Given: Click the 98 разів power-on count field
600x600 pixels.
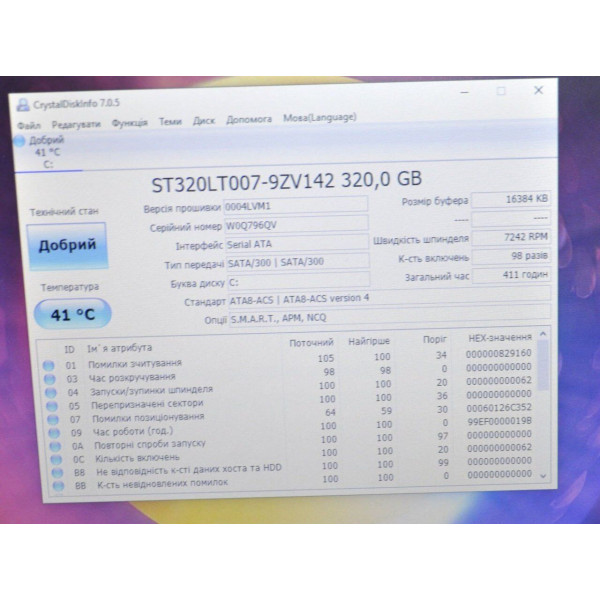Looking at the screenshot, I should pos(512,256).
